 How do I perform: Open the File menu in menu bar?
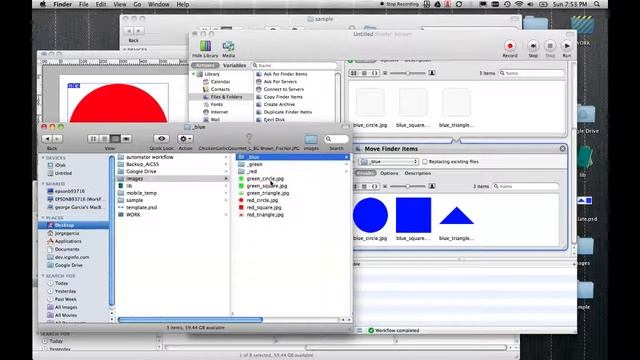point(83,4)
